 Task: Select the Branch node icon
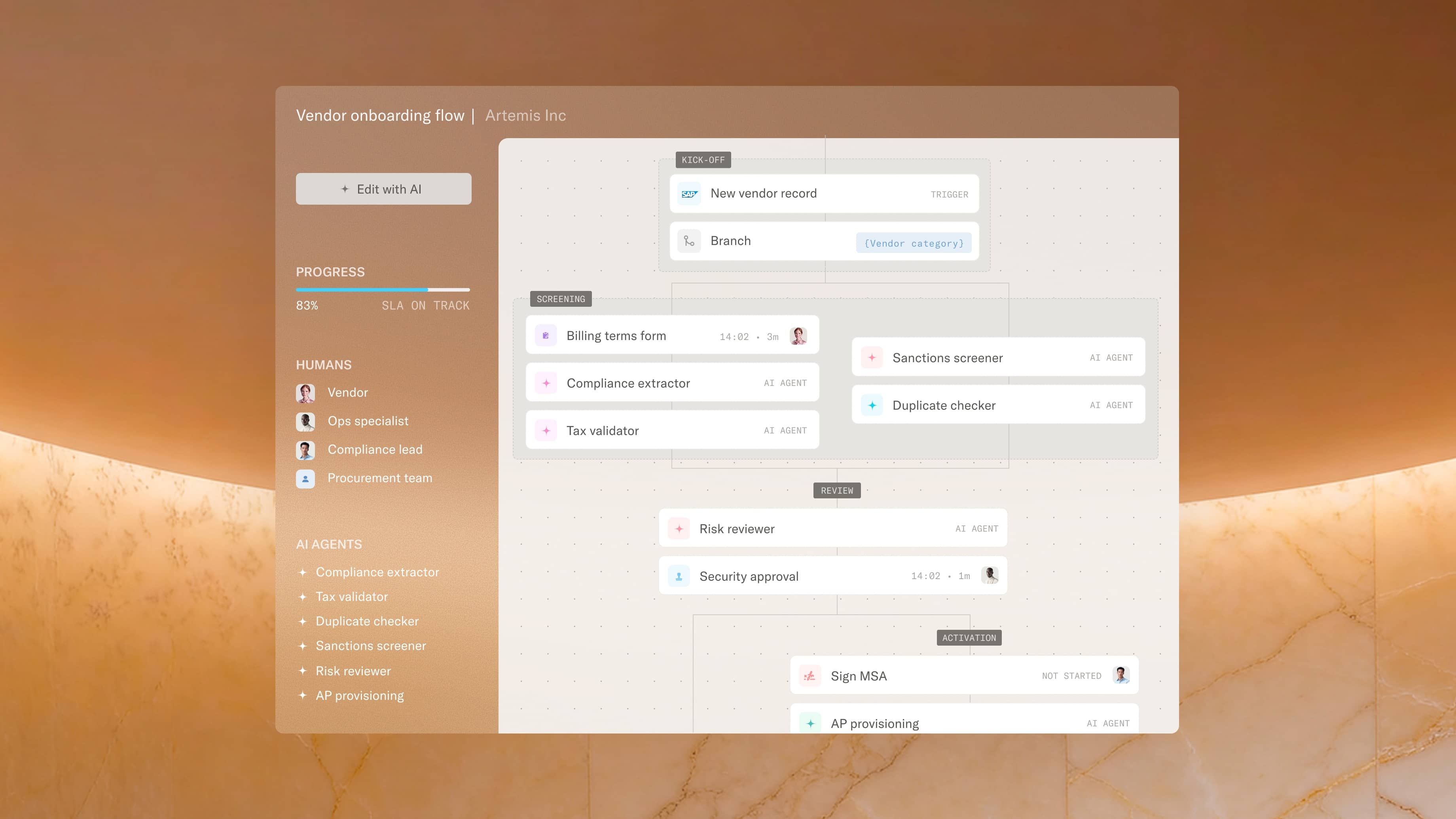pos(689,241)
